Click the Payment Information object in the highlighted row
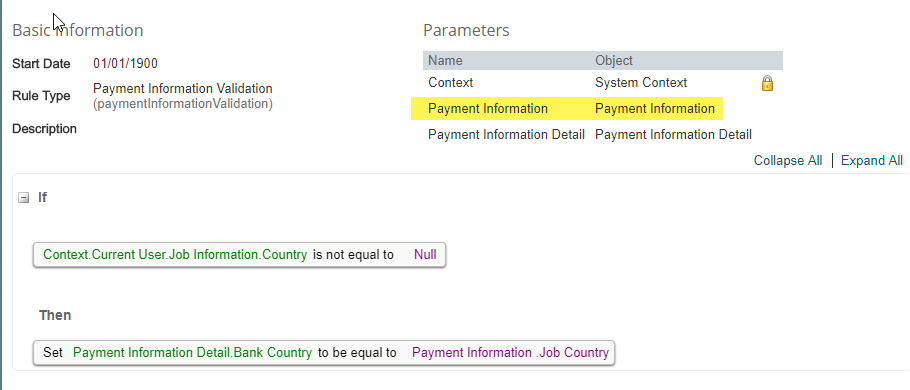 point(655,109)
